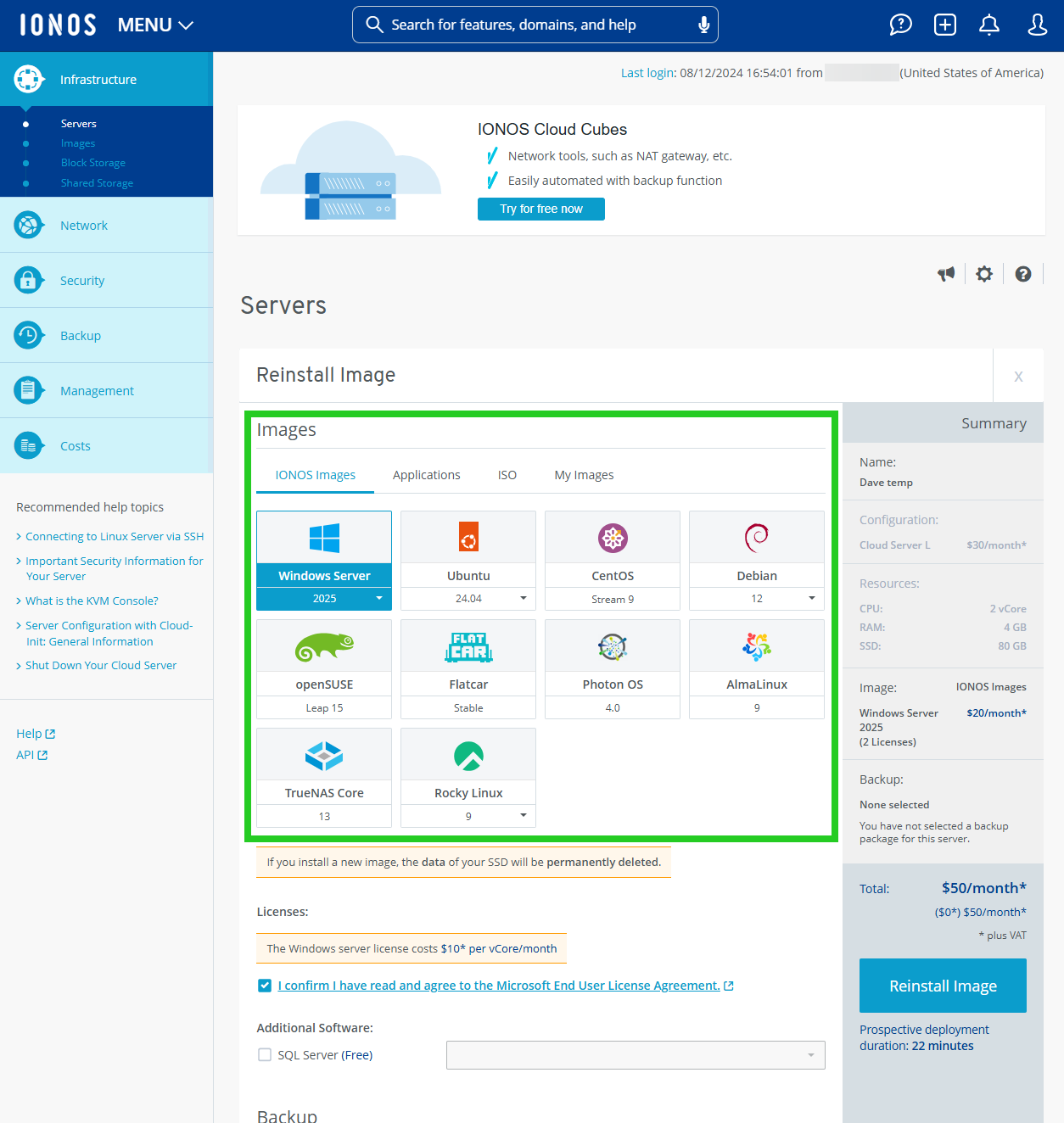Open the Costs section icon
The height and width of the screenshot is (1123, 1064).
(28, 444)
